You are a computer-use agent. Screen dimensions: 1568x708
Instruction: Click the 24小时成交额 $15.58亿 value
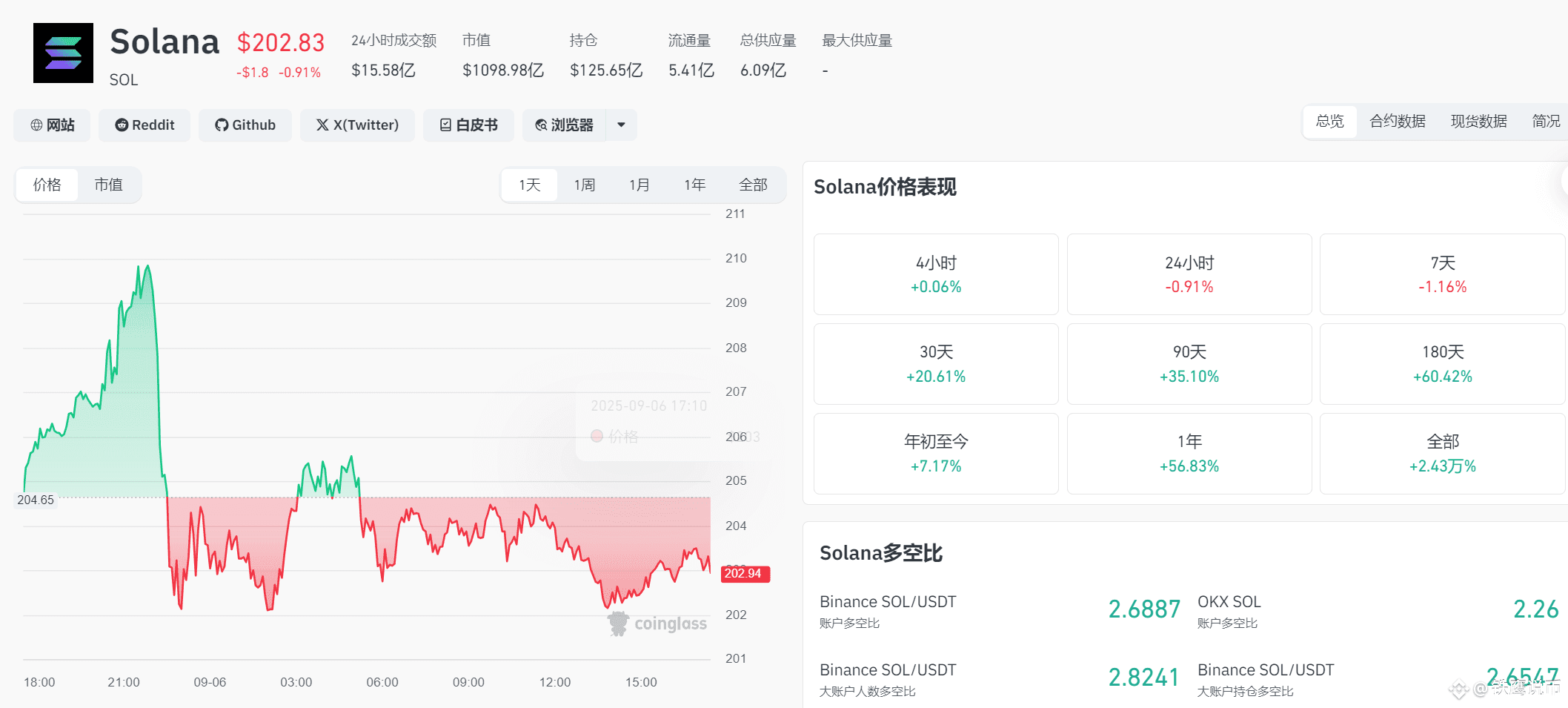point(383,70)
